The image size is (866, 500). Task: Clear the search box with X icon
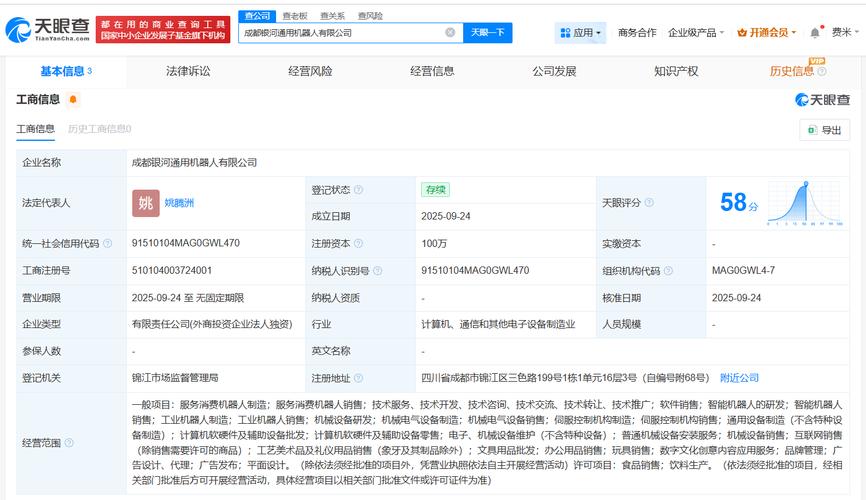[x=450, y=33]
